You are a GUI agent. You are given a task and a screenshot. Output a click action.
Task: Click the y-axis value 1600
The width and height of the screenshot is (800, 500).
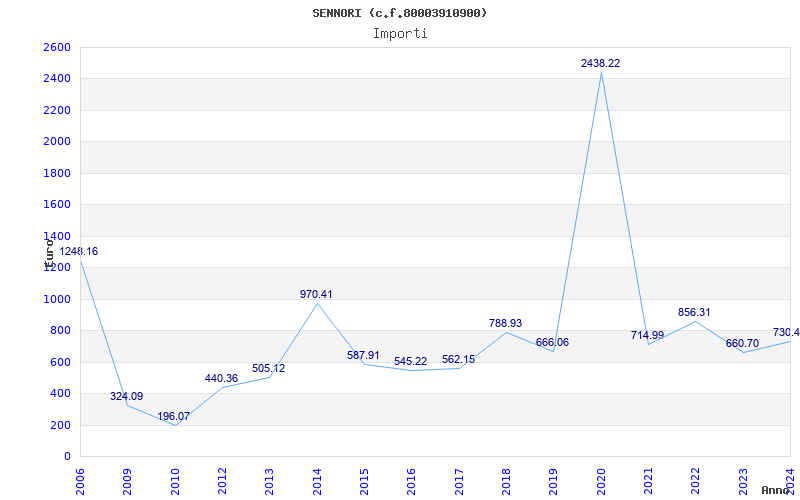57,205
